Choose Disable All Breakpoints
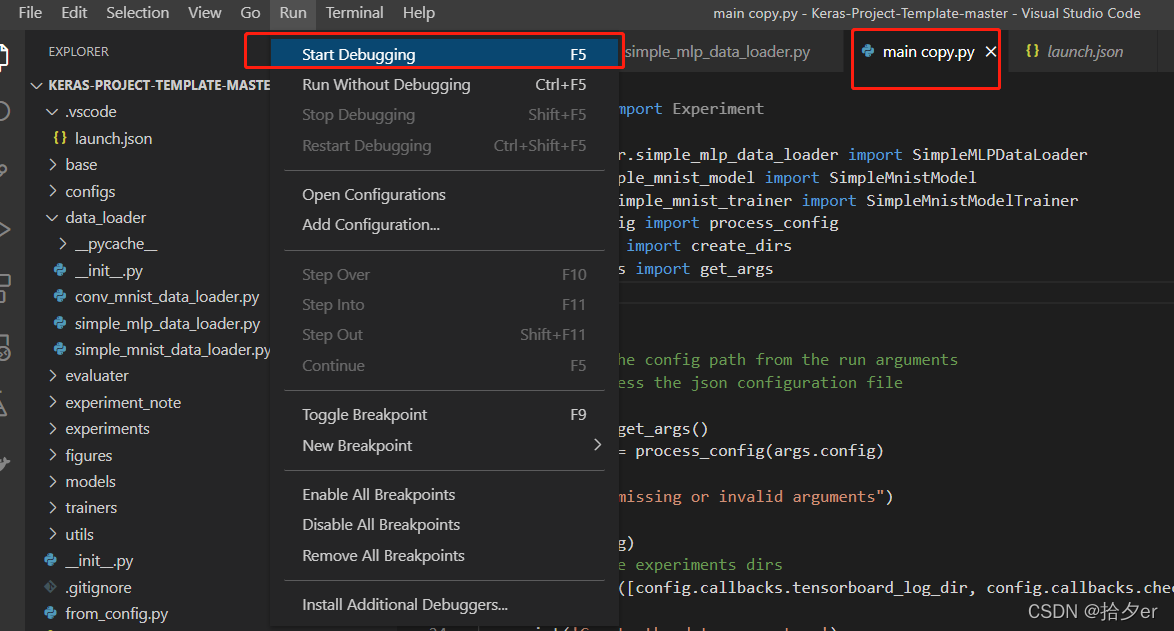 445,525
